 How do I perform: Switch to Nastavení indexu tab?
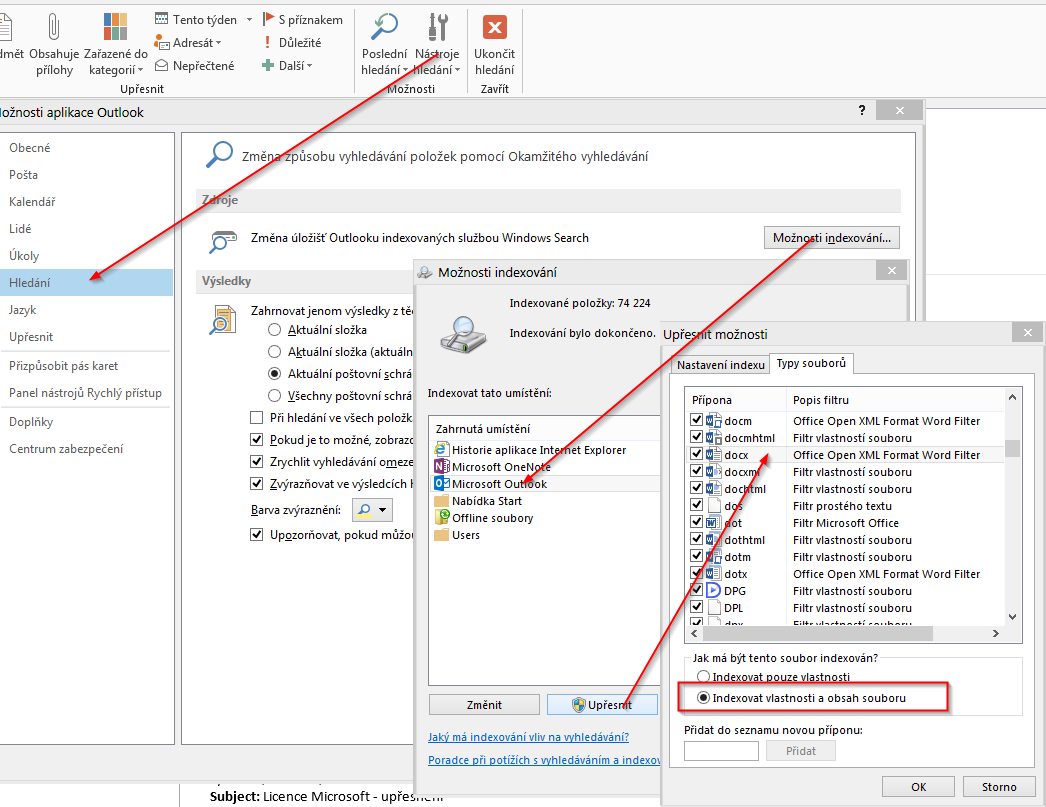tap(720, 365)
